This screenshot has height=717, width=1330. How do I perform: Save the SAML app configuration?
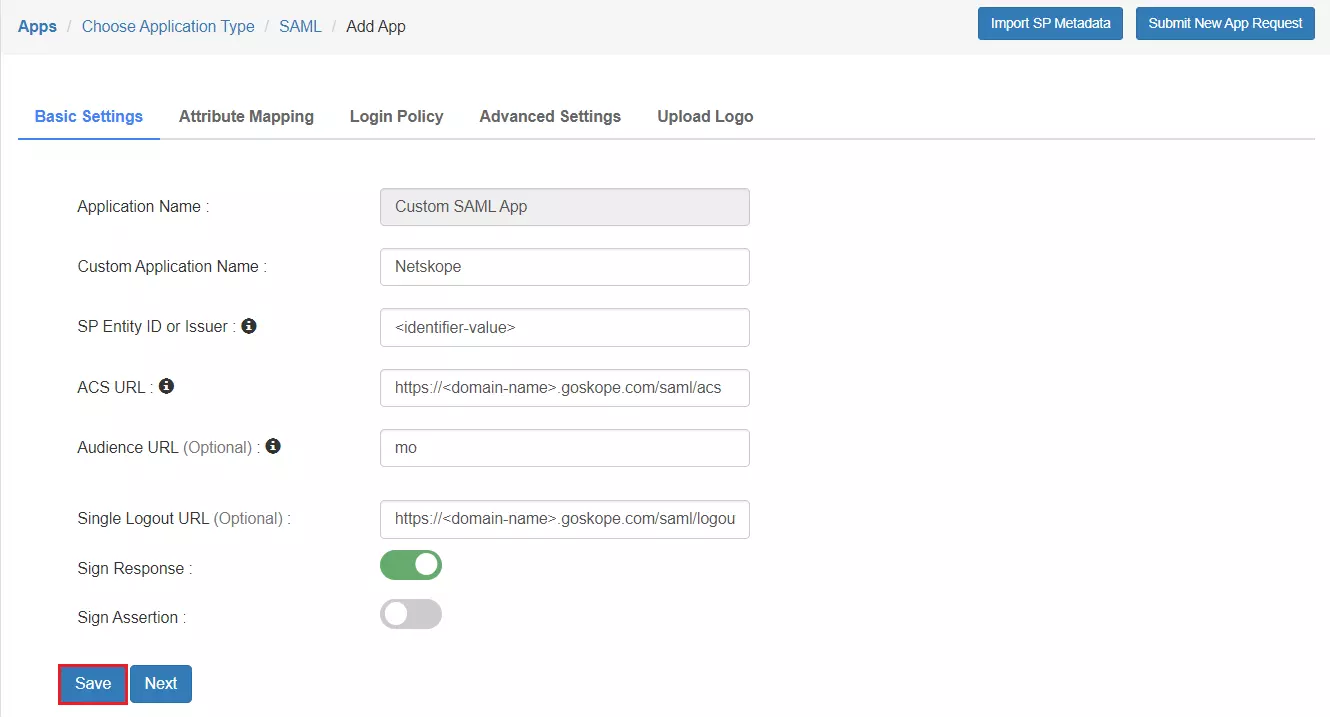[92, 683]
